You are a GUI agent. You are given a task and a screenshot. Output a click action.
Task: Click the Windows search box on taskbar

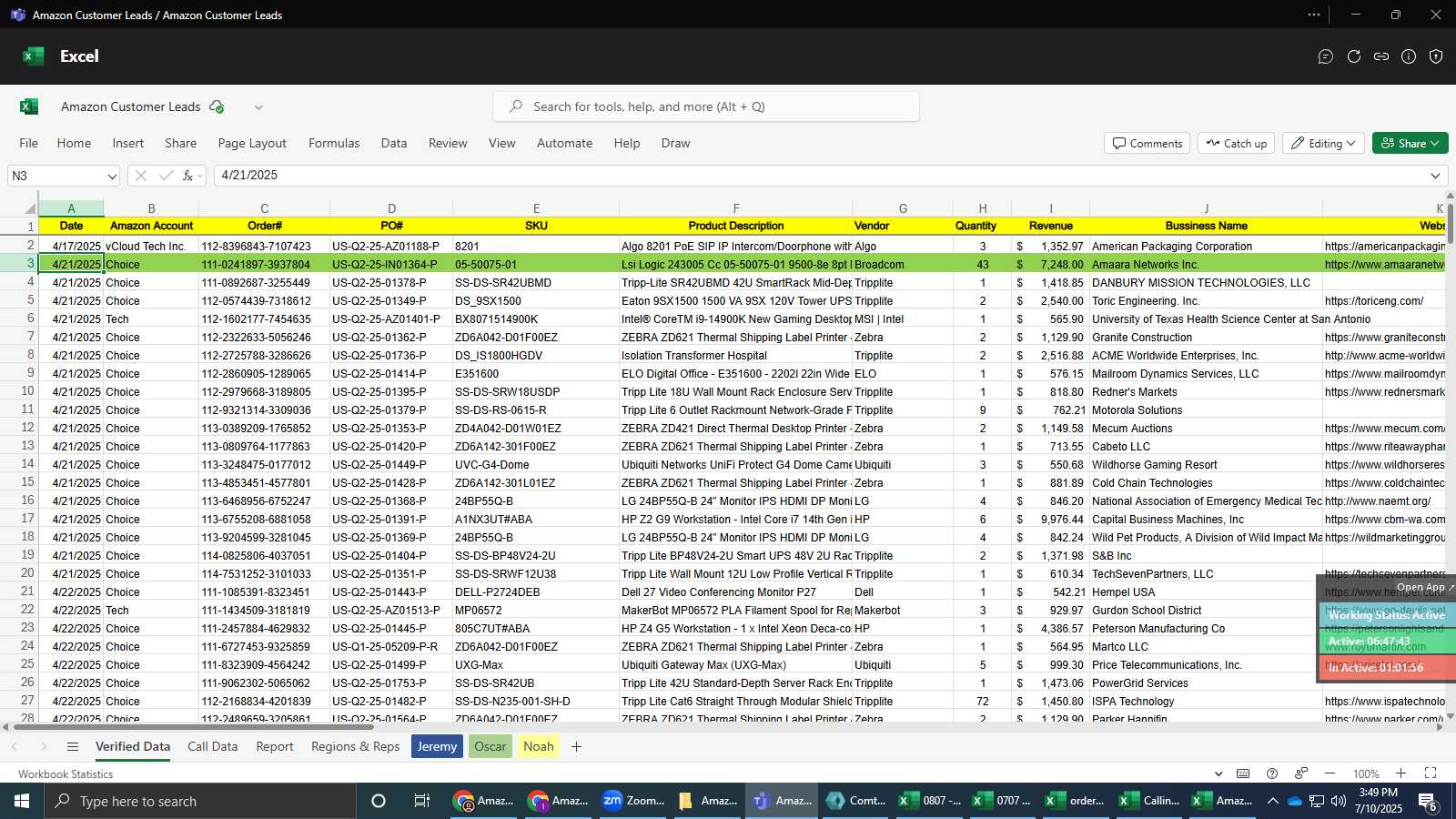click(x=198, y=801)
